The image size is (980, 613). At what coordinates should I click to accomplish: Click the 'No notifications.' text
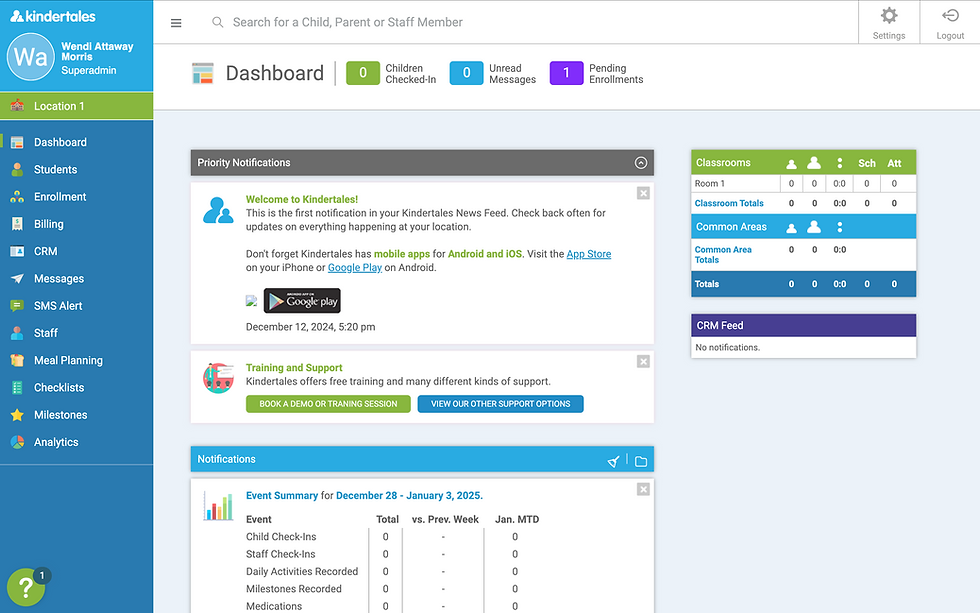[x=728, y=347]
